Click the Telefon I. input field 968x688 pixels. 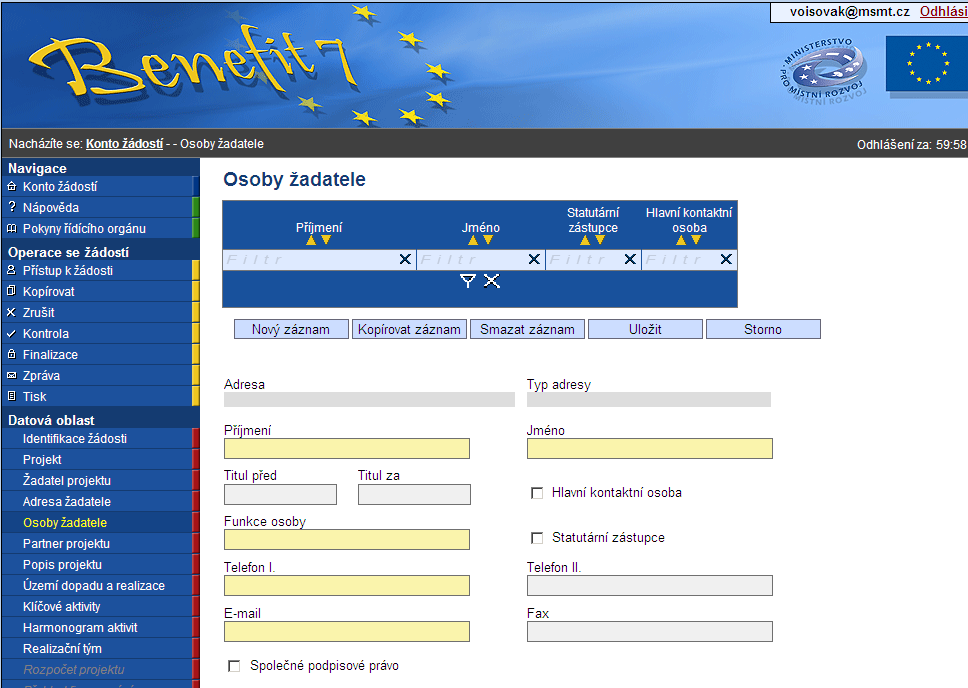pos(347,585)
